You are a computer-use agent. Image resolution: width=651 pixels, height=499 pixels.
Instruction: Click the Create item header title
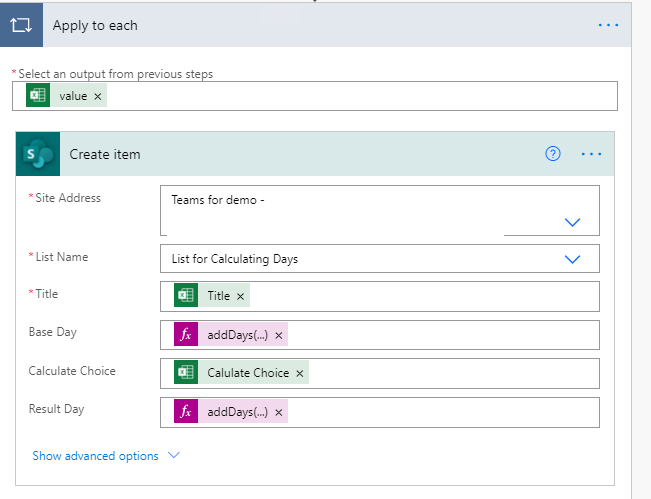tap(105, 154)
